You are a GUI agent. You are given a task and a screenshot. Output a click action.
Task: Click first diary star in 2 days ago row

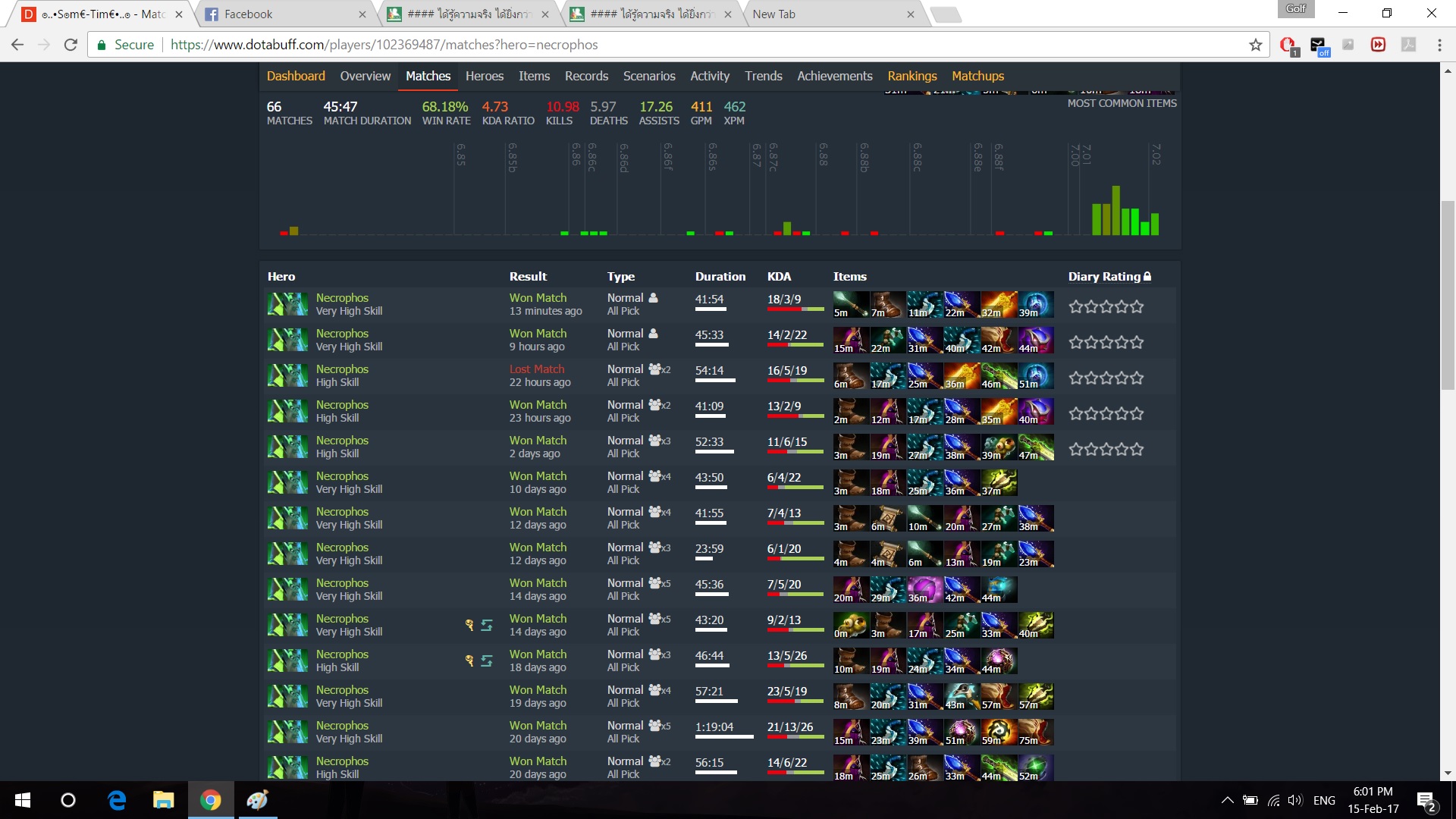pyautogui.click(x=1075, y=450)
